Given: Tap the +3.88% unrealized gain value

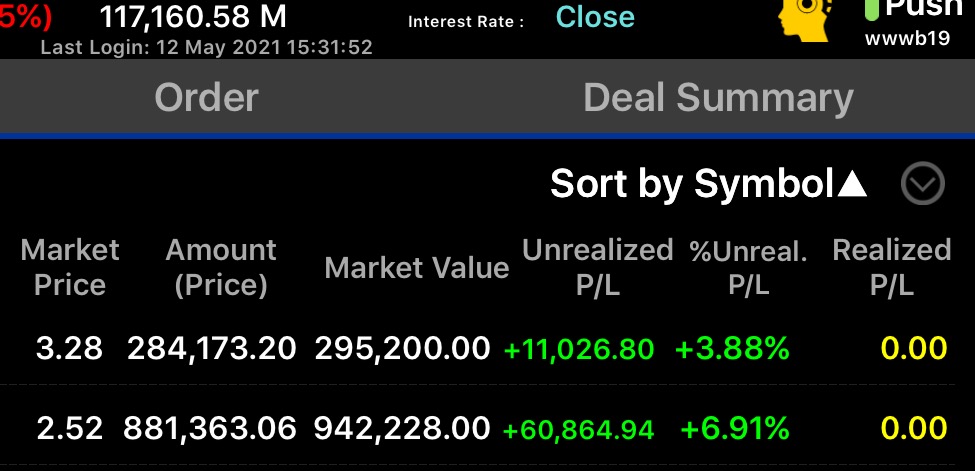Looking at the screenshot, I should pyautogui.click(x=732, y=349).
